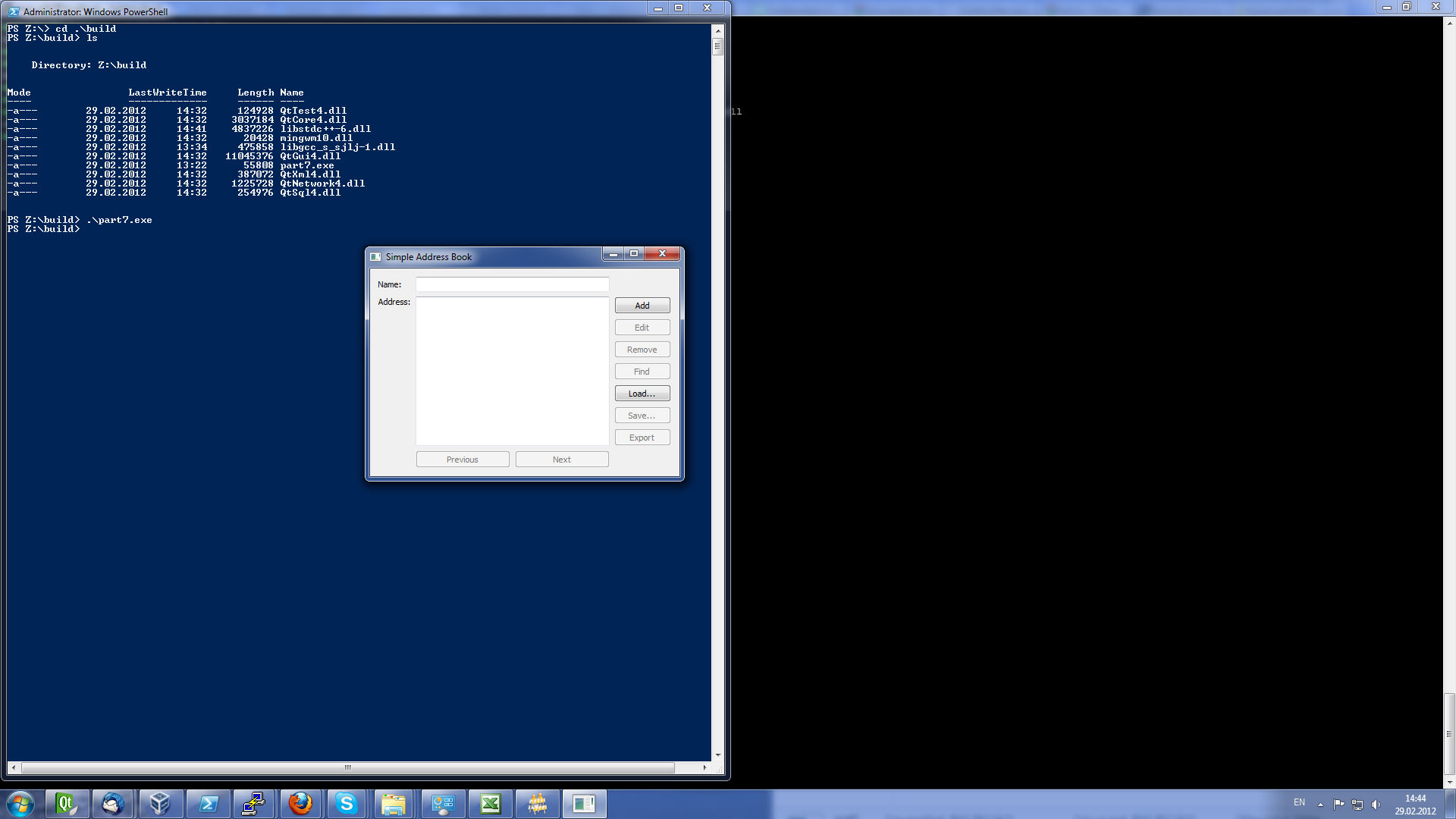
Task: Click inside the Address text area
Action: pyautogui.click(x=512, y=371)
